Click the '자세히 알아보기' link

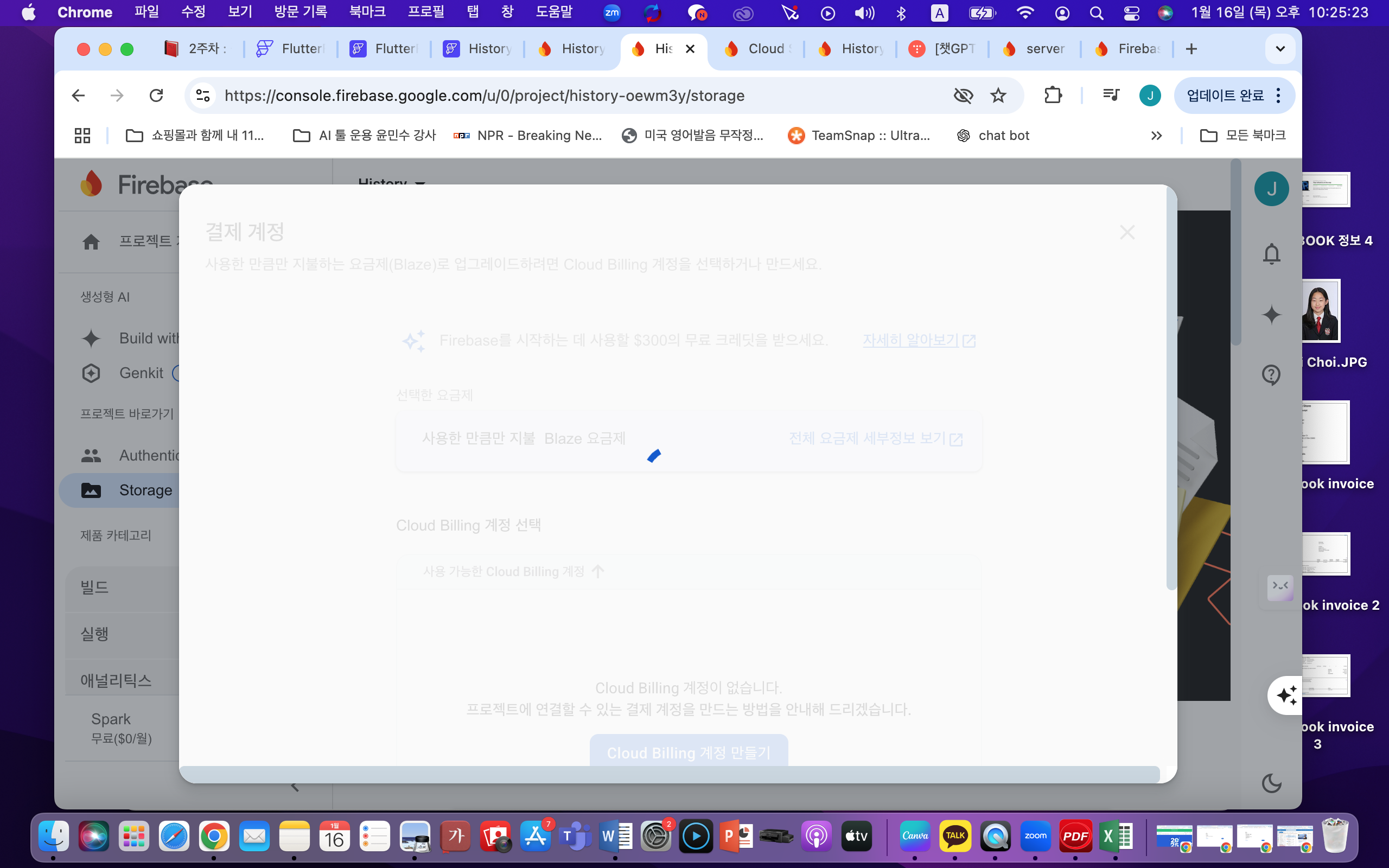pyautogui.click(x=919, y=341)
